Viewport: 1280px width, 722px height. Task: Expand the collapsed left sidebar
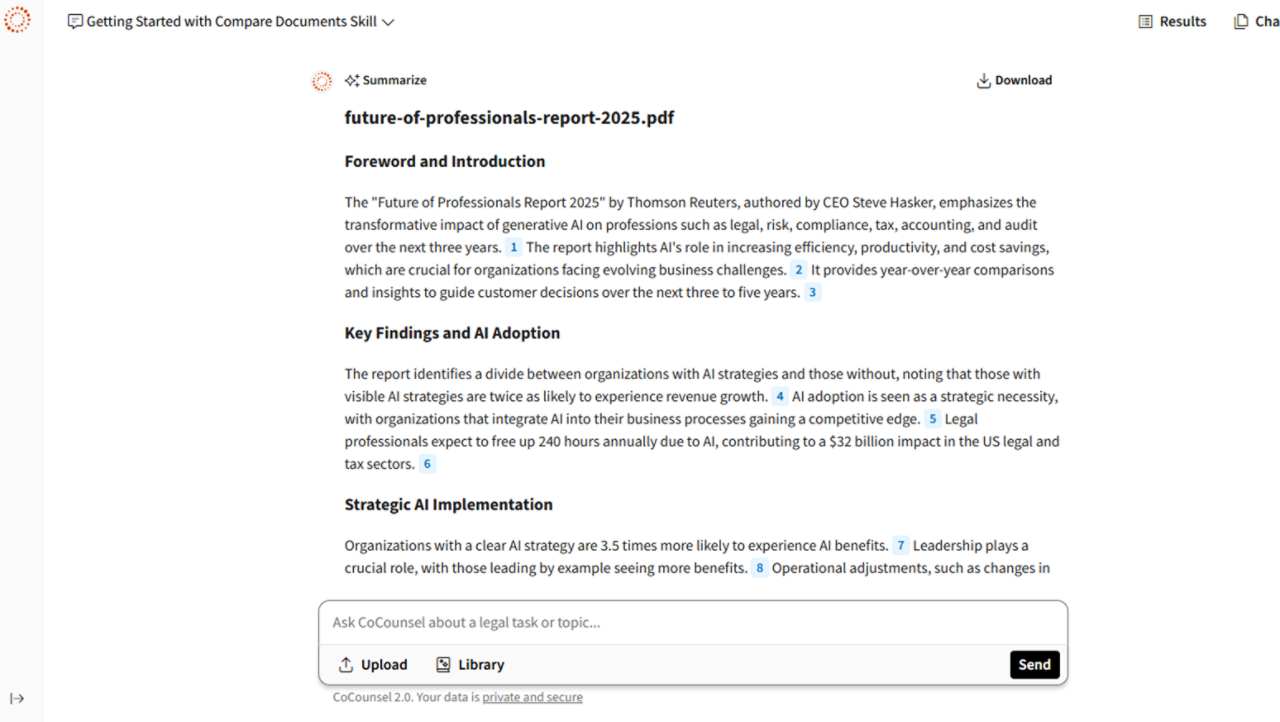[x=17, y=699]
